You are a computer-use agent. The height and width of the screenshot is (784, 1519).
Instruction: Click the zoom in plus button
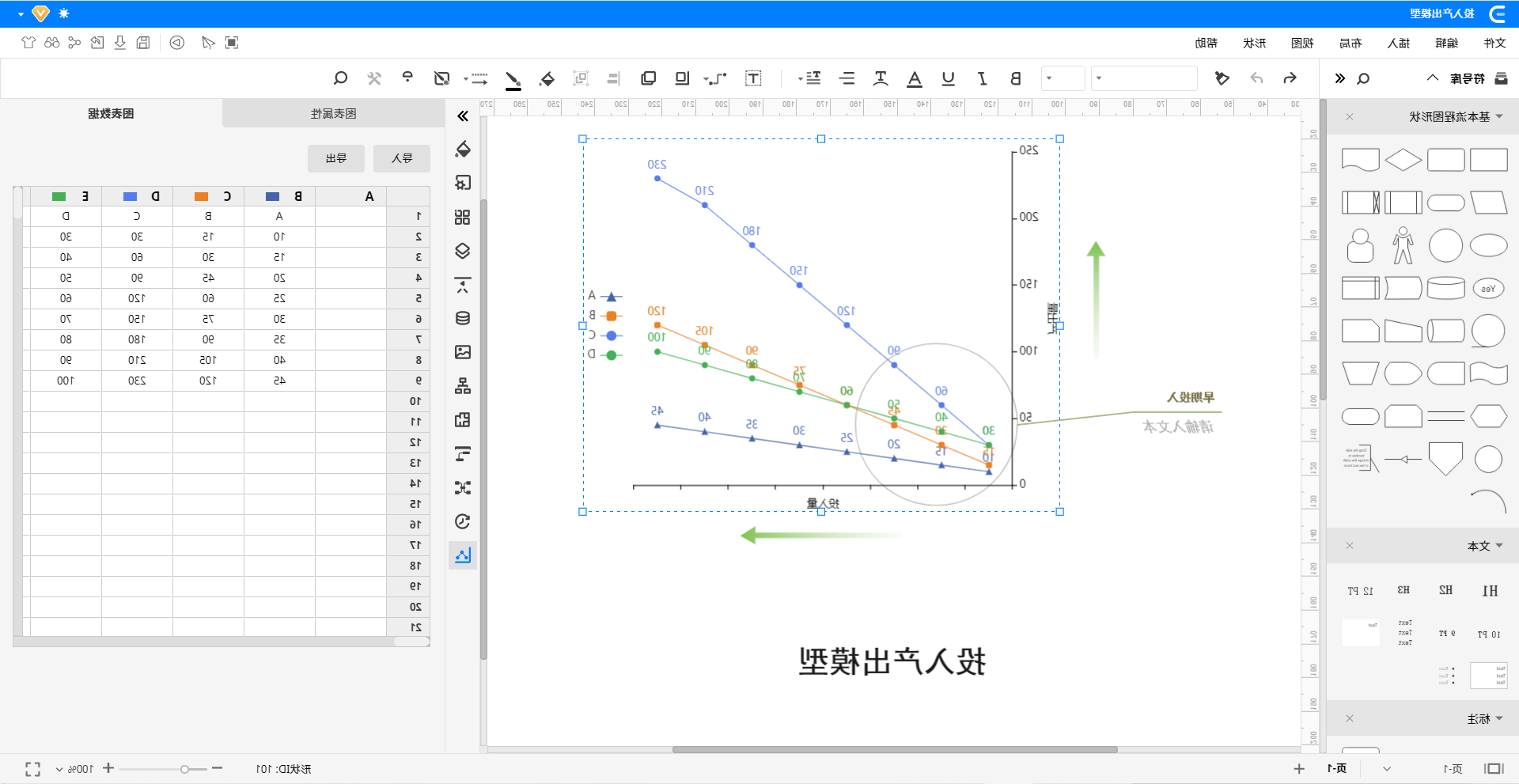click(x=108, y=768)
